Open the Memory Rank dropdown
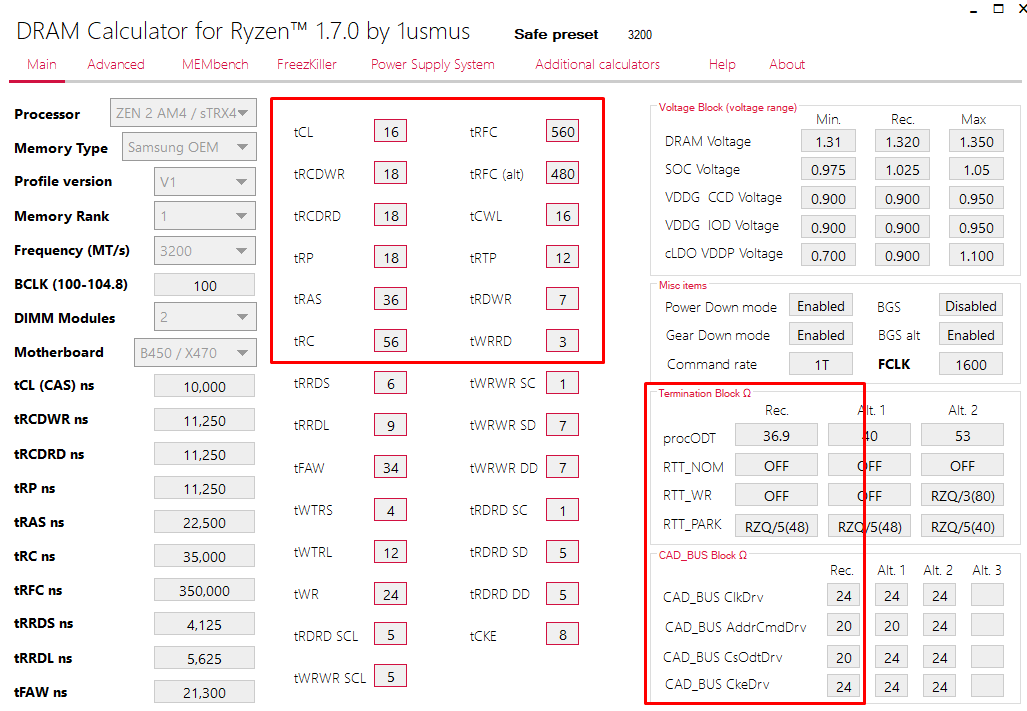Viewport: 1027px width, 711px height. coord(204,215)
